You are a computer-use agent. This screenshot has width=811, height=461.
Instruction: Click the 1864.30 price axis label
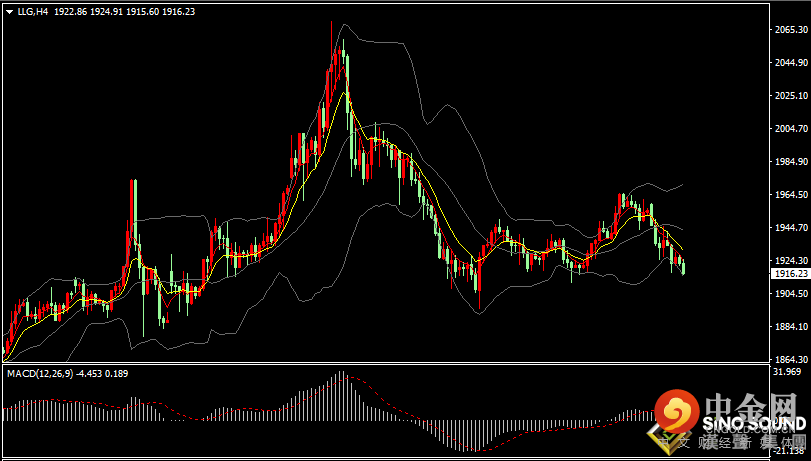pyautogui.click(x=789, y=359)
